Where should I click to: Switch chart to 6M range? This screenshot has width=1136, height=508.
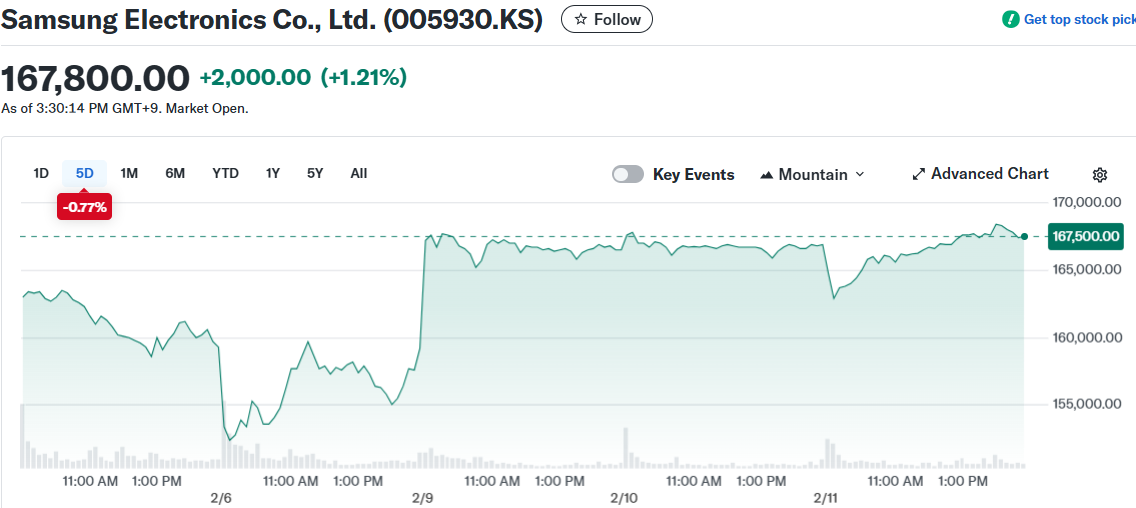pyautogui.click(x=175, y=173)
